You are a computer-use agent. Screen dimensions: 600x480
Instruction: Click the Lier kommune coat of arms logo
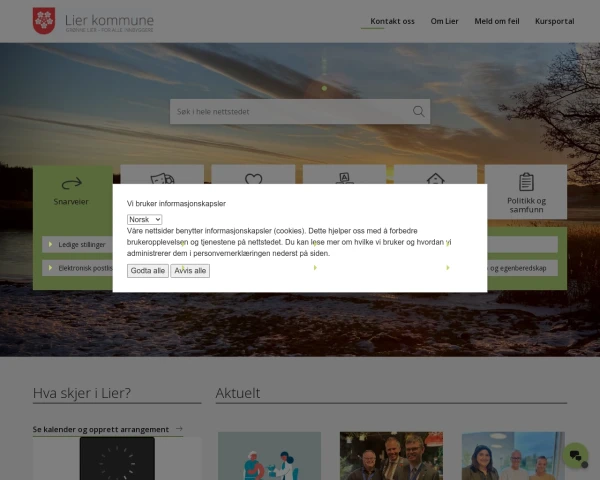[44, 20]
